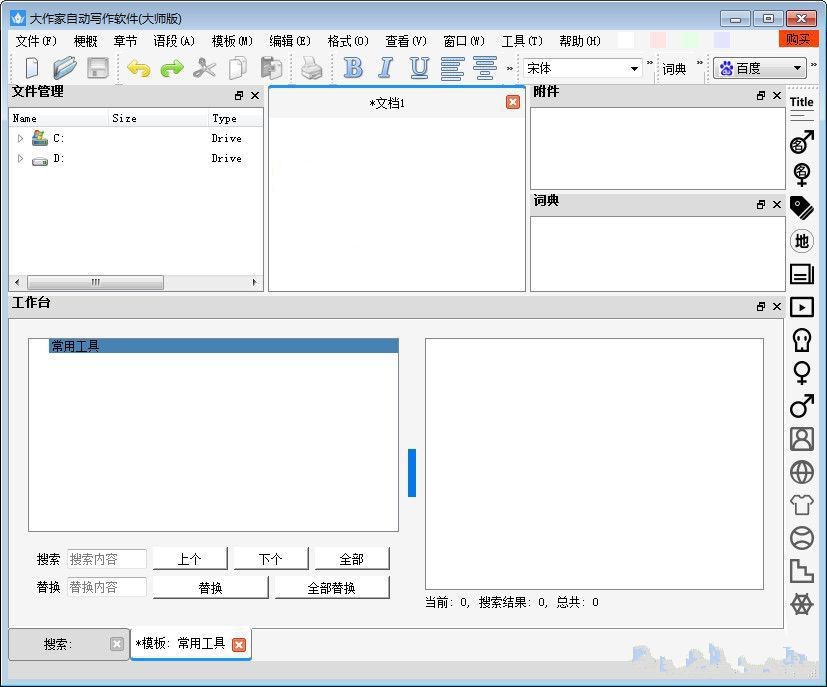This screenshot has height=687, width=827.
Task: Expand the C: drive tree node
Action: click(20, 139)
